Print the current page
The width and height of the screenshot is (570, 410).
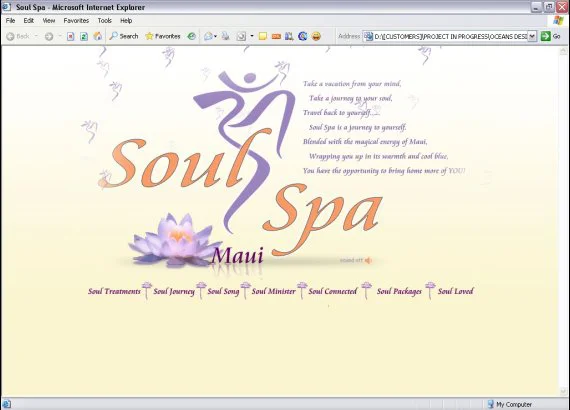226,36
